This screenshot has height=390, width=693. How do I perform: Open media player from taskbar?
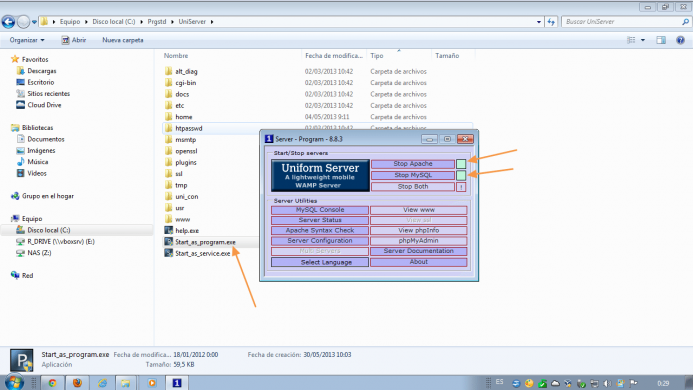point(152,383)
